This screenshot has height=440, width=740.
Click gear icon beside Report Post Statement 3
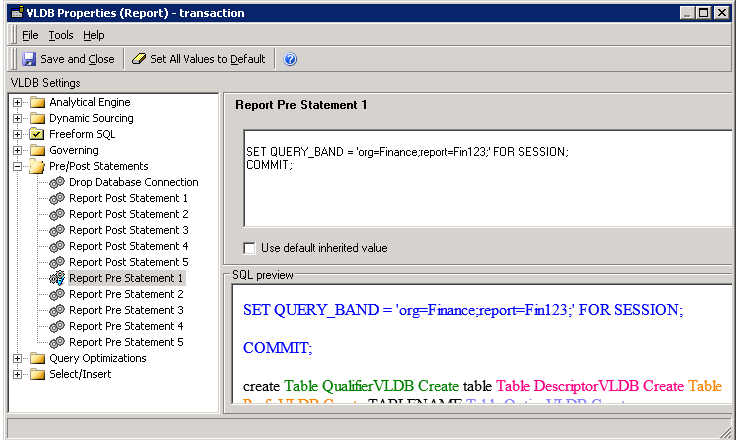click(57, 230)
